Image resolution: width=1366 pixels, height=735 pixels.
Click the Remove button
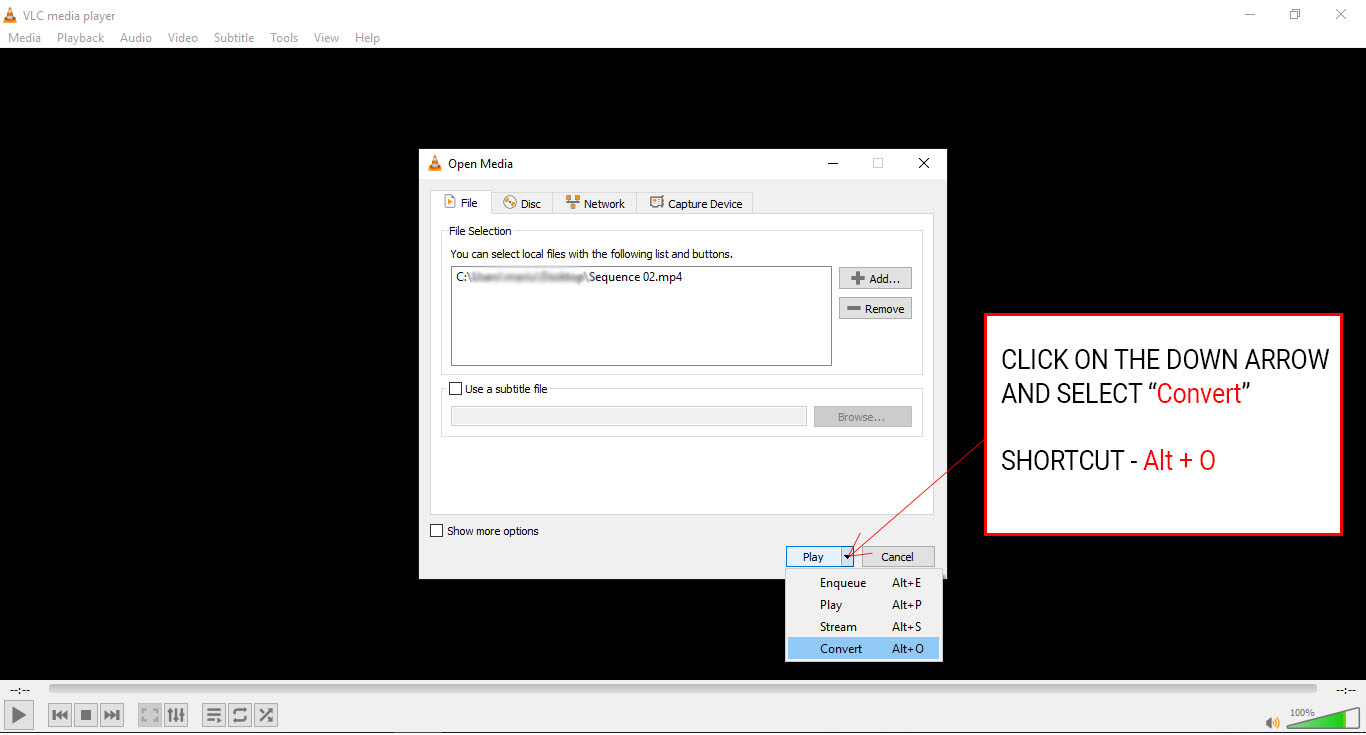(875, 308)
